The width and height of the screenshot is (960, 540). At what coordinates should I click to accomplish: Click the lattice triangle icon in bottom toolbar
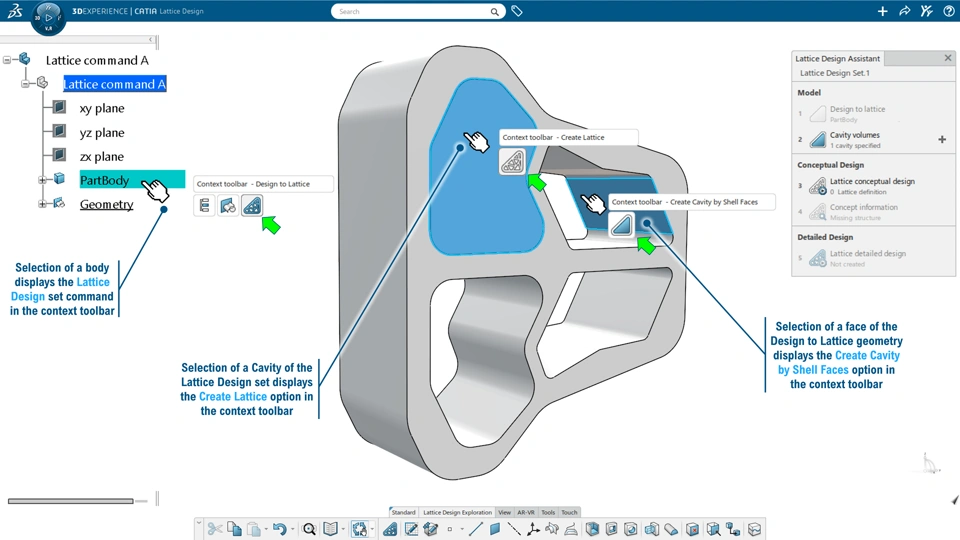(x=390, y=529)
